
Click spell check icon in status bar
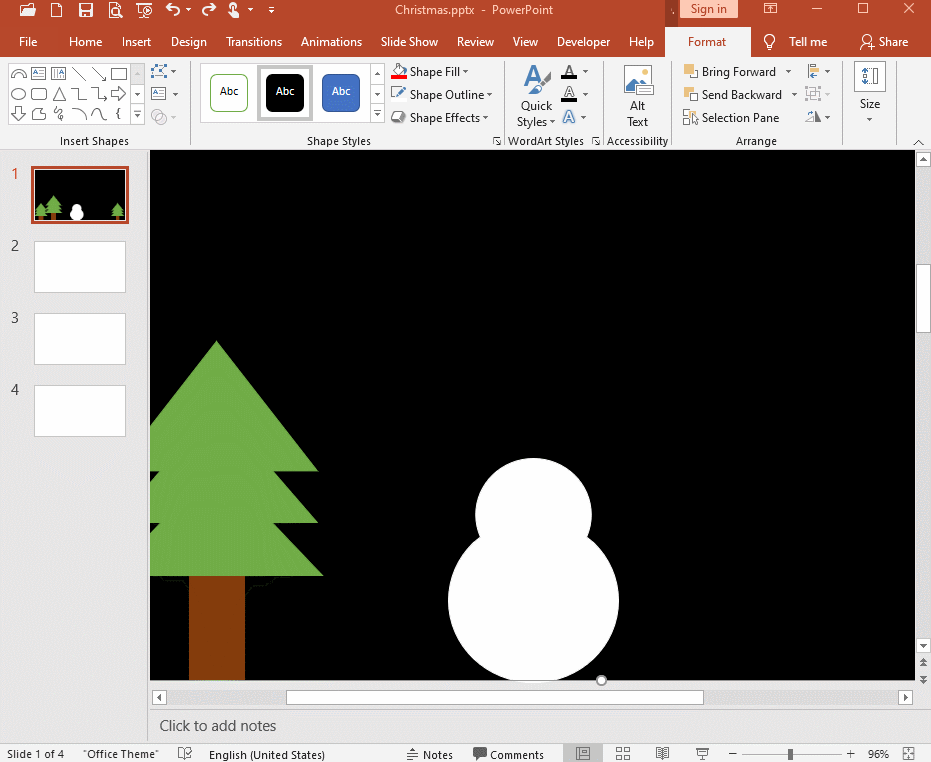click(x=185, y=753)
